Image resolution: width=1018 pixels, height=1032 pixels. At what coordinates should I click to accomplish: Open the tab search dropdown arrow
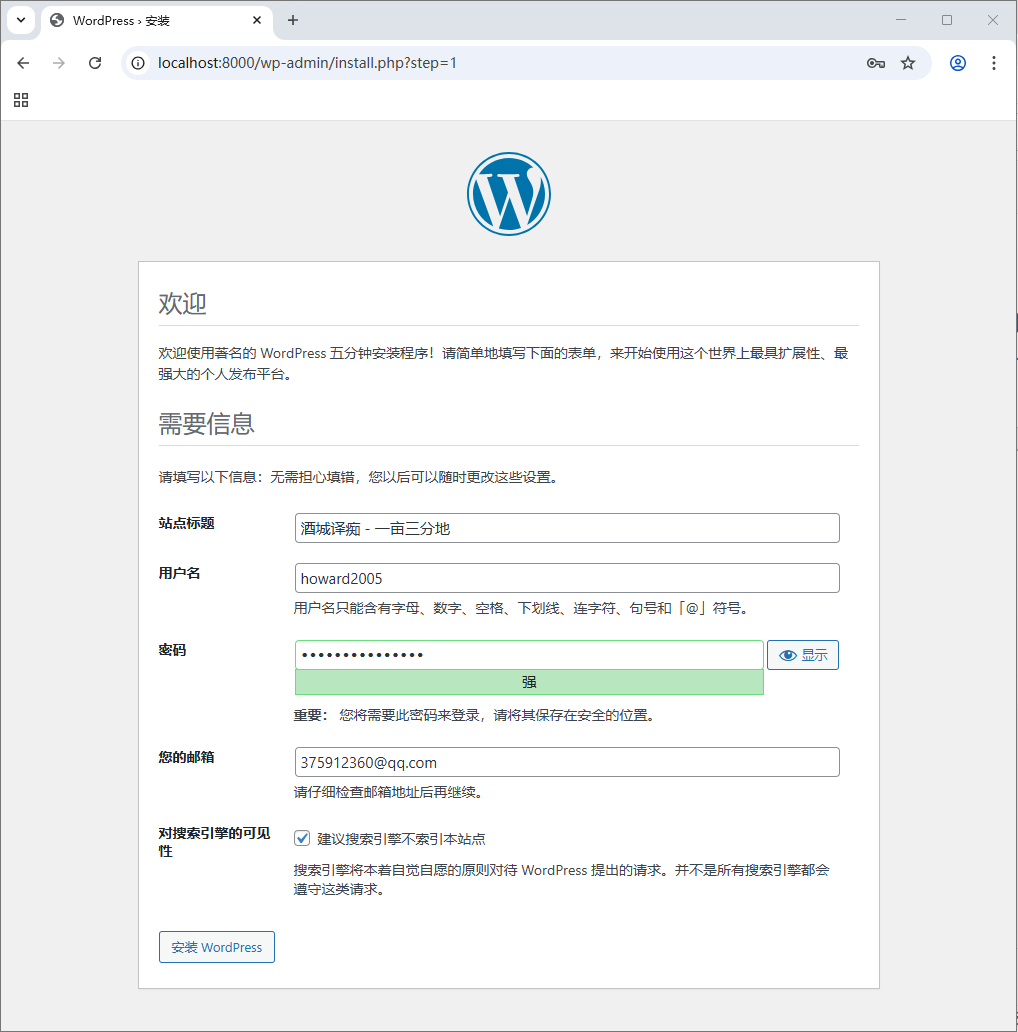click(x=21, y=20)
